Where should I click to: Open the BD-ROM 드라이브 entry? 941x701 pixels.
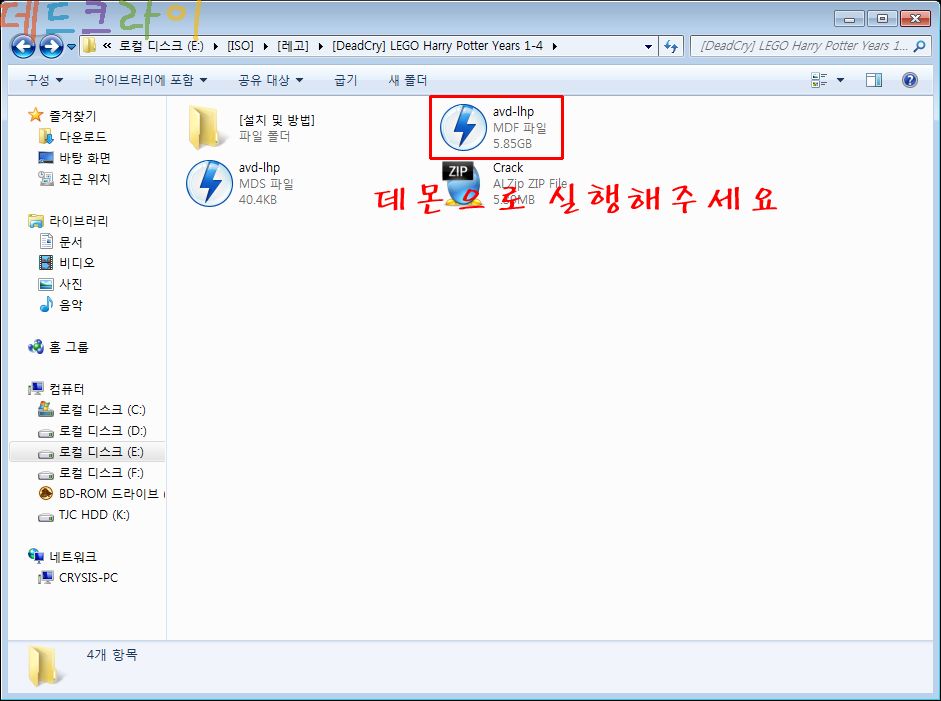[x=101, y=494]
